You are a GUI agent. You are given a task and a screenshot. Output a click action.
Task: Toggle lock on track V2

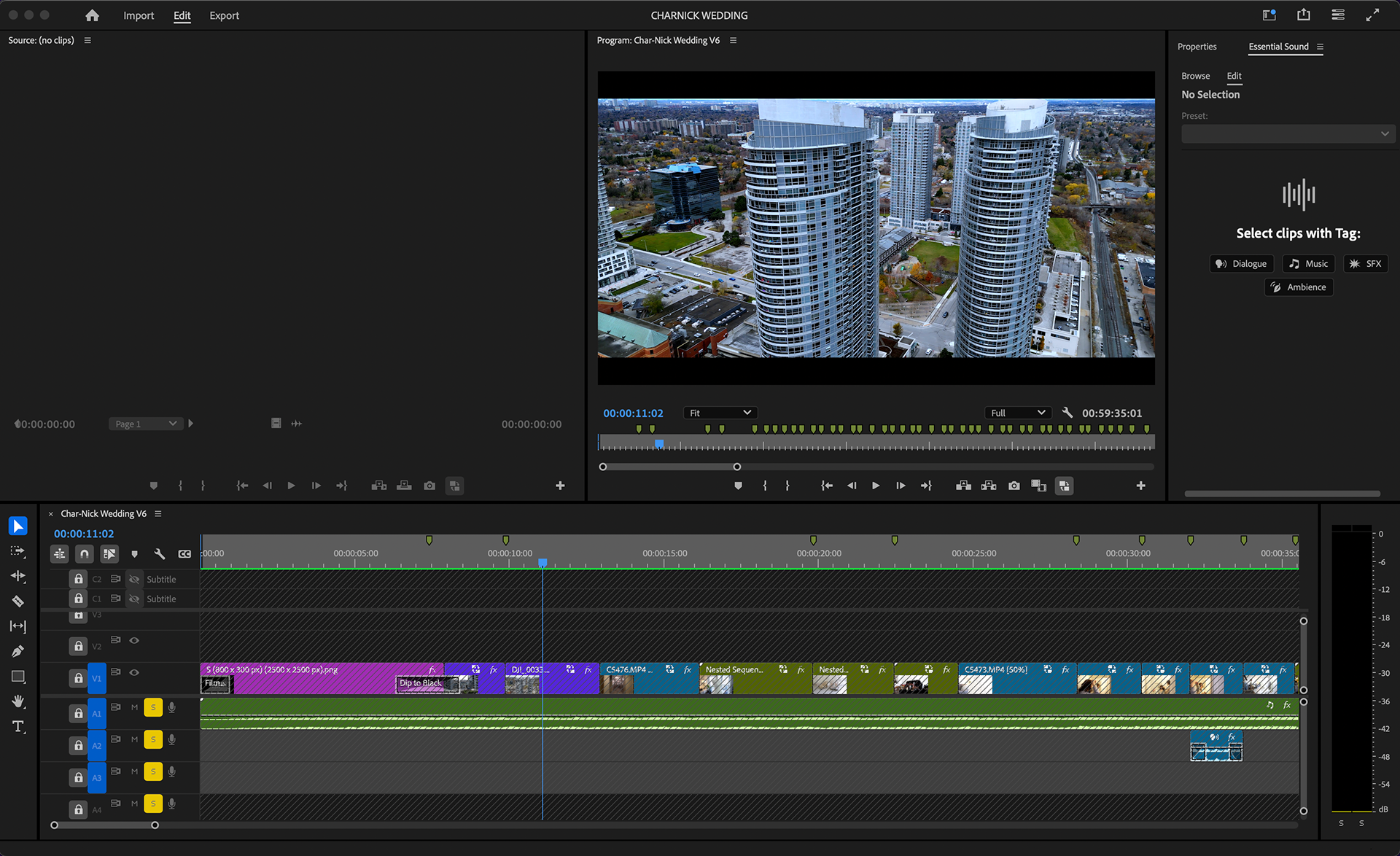pos(79,646)
